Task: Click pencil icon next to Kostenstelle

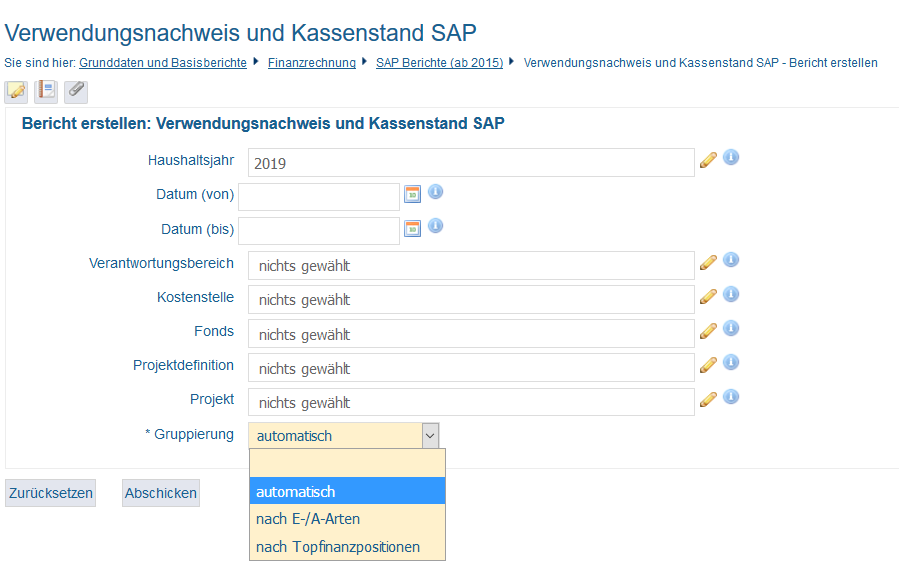Action: pyautogui.click(x=709, y=296)
